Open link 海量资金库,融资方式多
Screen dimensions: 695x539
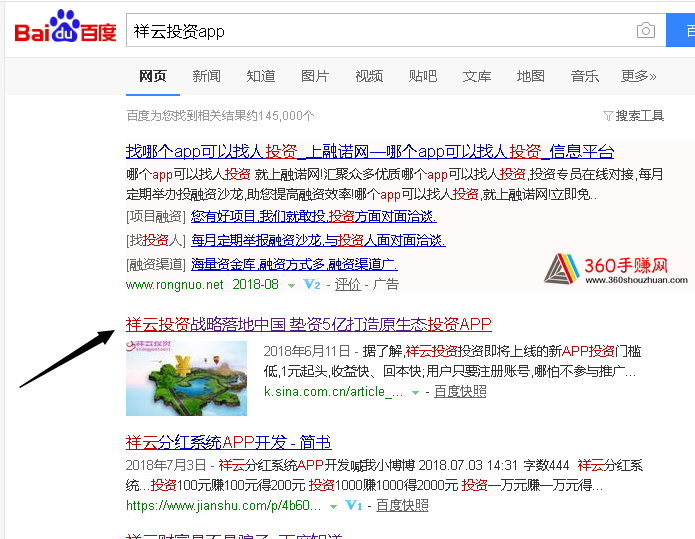pyautogui.click(x=294, y=264)
